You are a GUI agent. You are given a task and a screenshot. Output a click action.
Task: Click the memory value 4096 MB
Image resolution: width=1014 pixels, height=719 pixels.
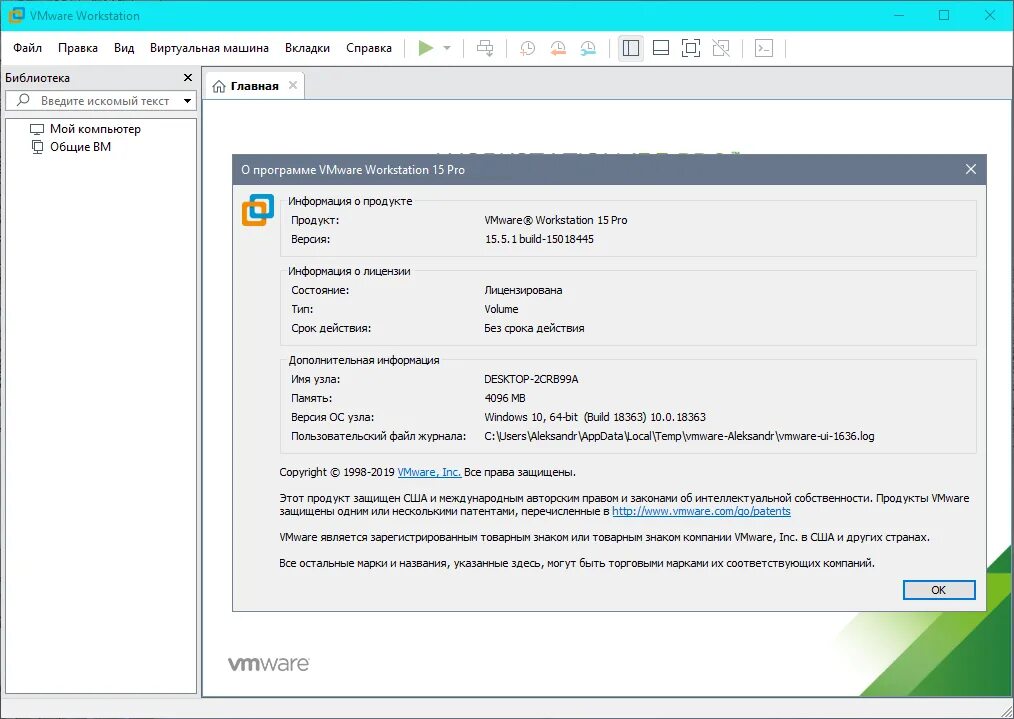point(504,398)
